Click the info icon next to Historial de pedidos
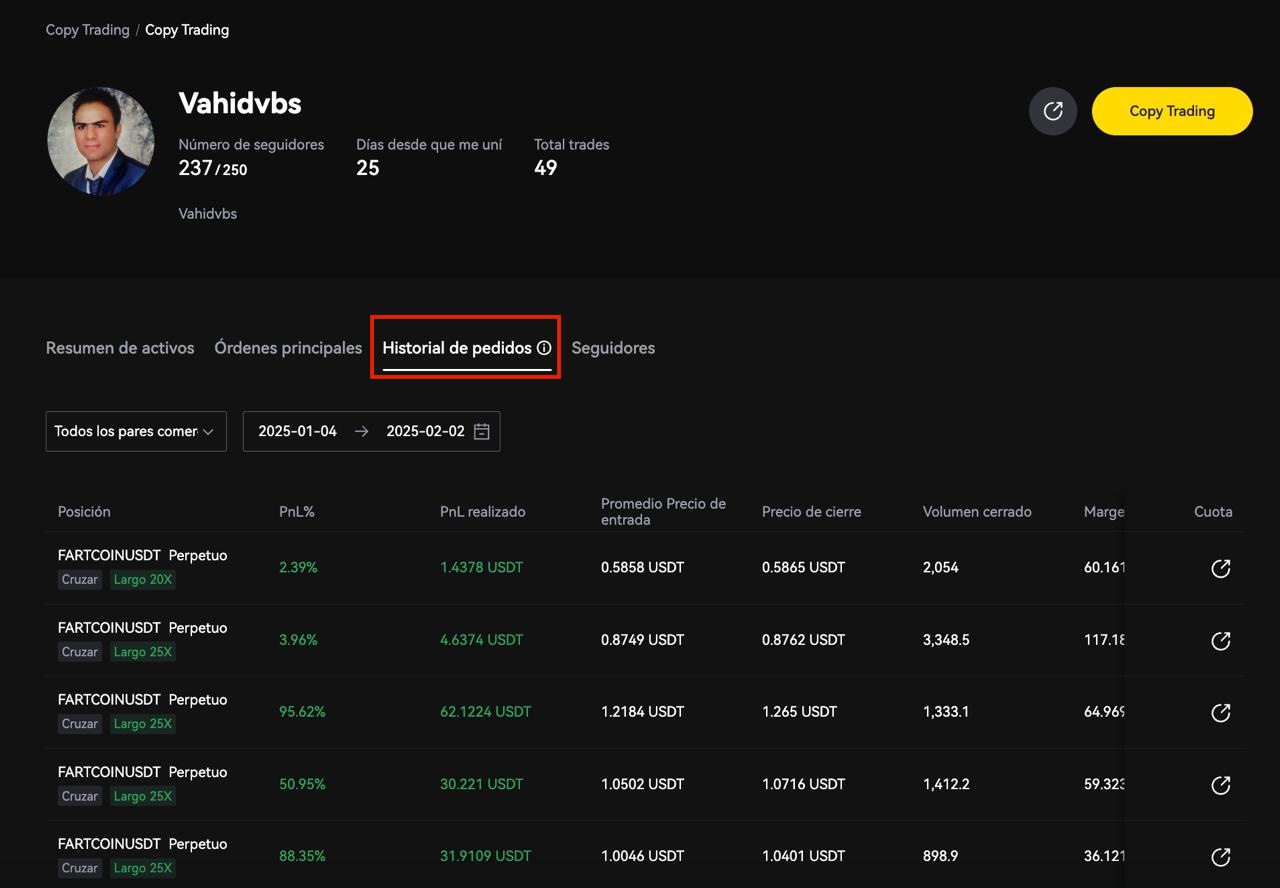This screenshot has height=888, width=1280. (x=544, y=348)
